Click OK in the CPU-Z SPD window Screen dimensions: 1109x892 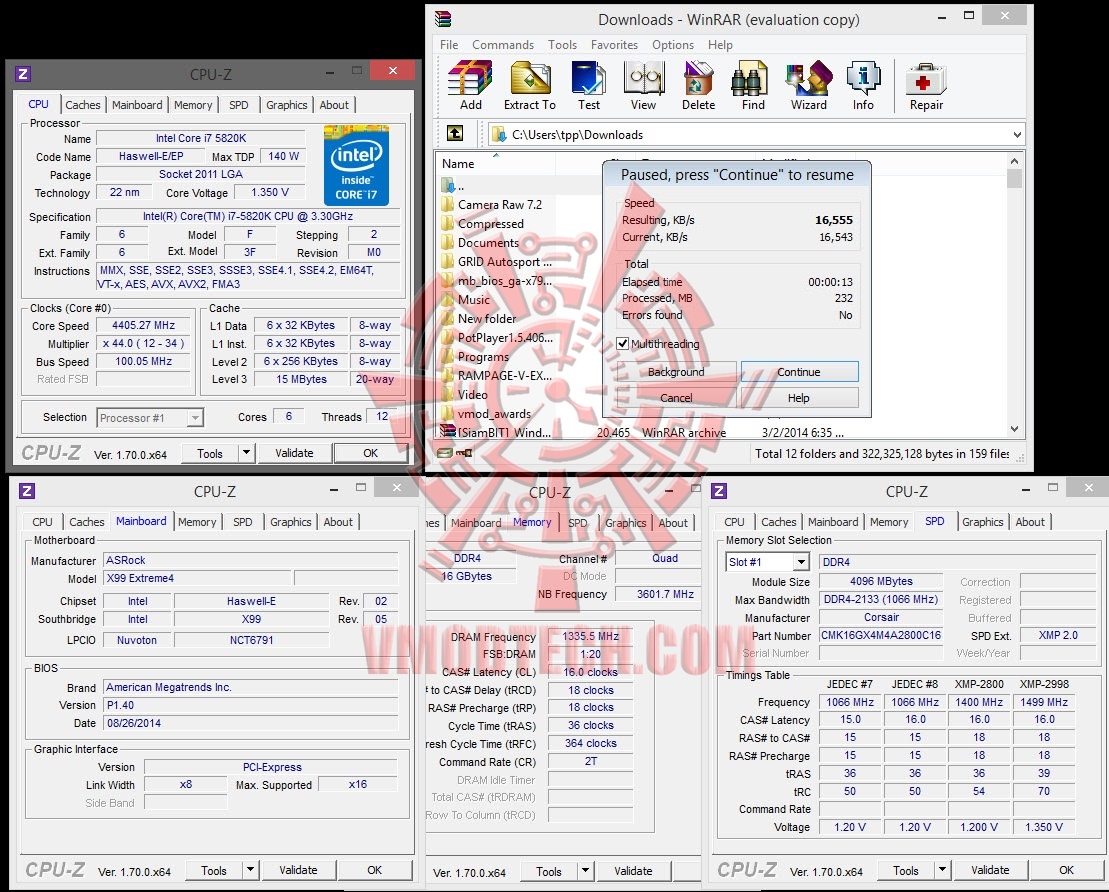pos(1067,870)
